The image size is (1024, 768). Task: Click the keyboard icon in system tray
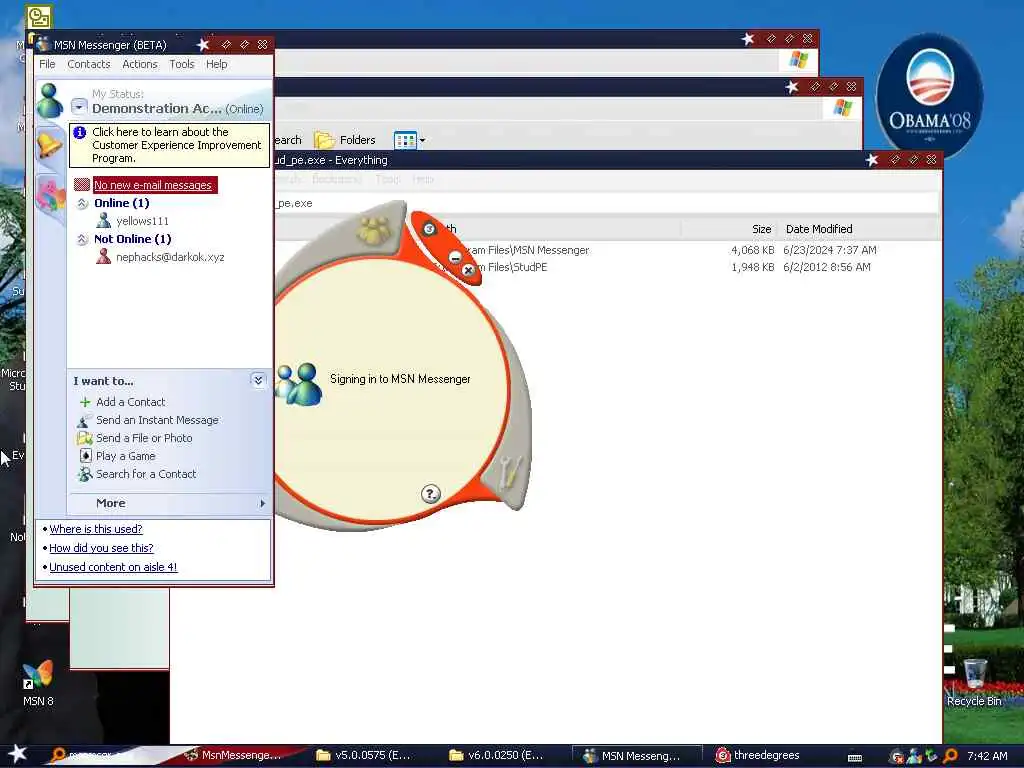click(x=855, y=758)
